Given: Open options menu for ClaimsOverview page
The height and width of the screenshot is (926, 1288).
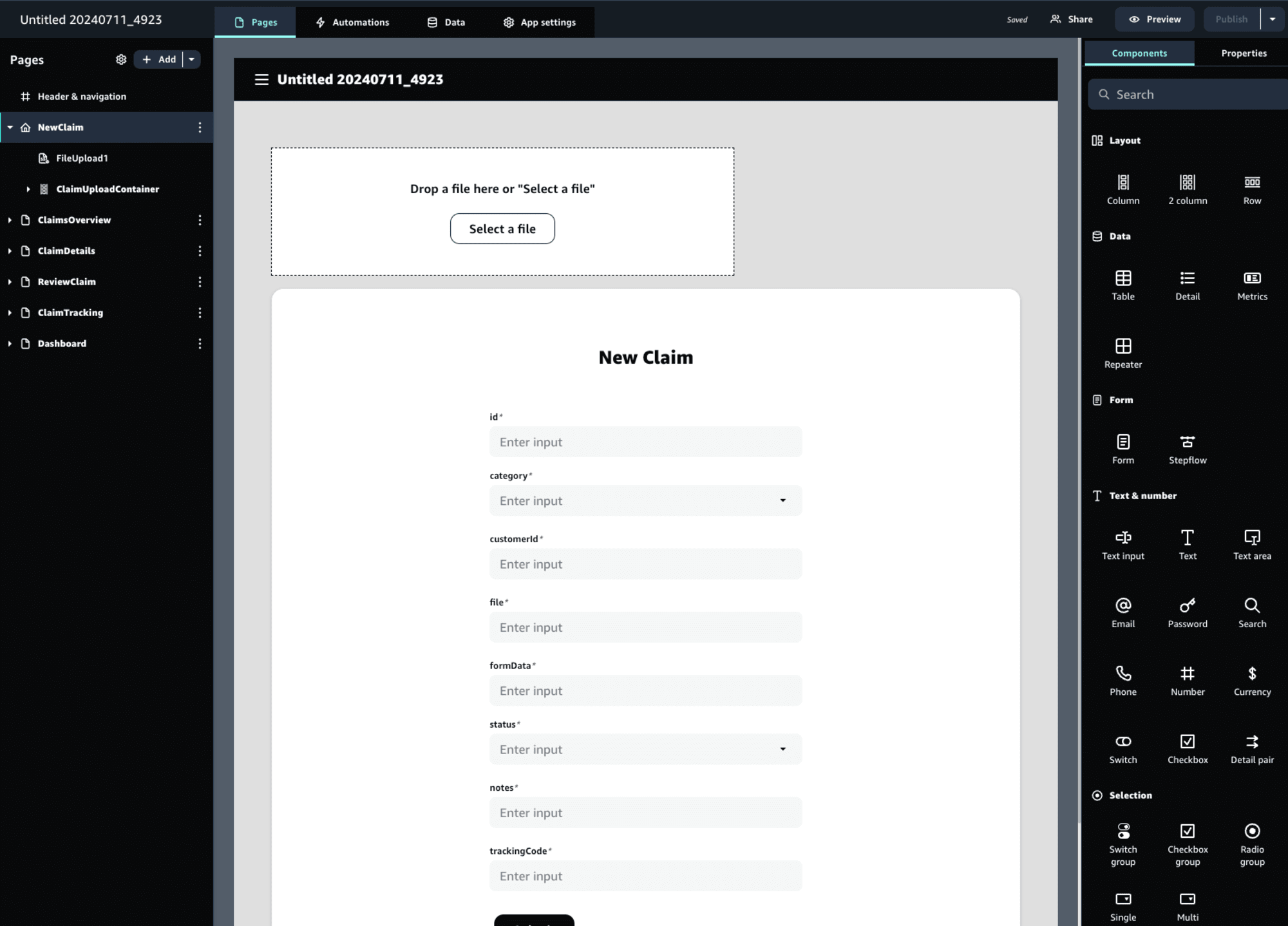Looking at the screenshot, I should click(x=200, y=220).
